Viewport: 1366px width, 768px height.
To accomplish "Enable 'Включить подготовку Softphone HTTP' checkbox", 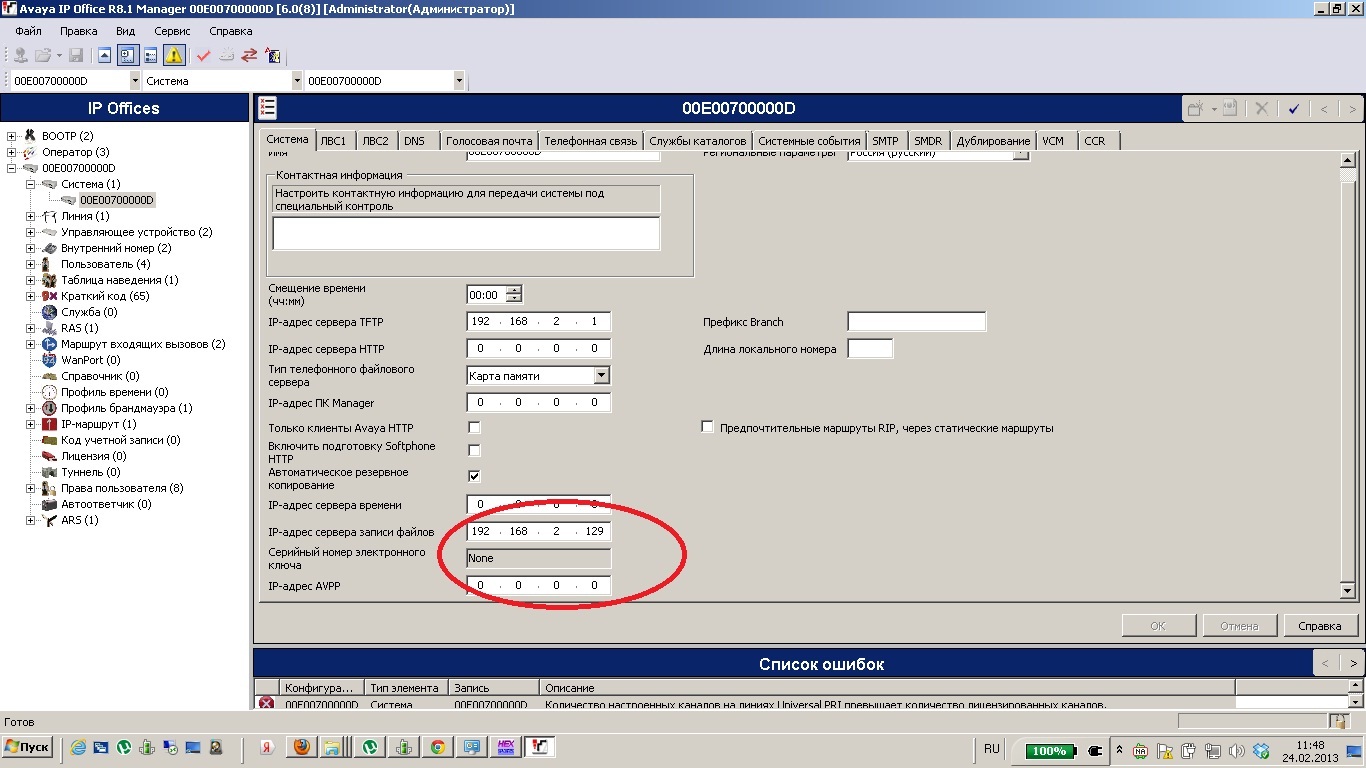I will tap(474, 451).
